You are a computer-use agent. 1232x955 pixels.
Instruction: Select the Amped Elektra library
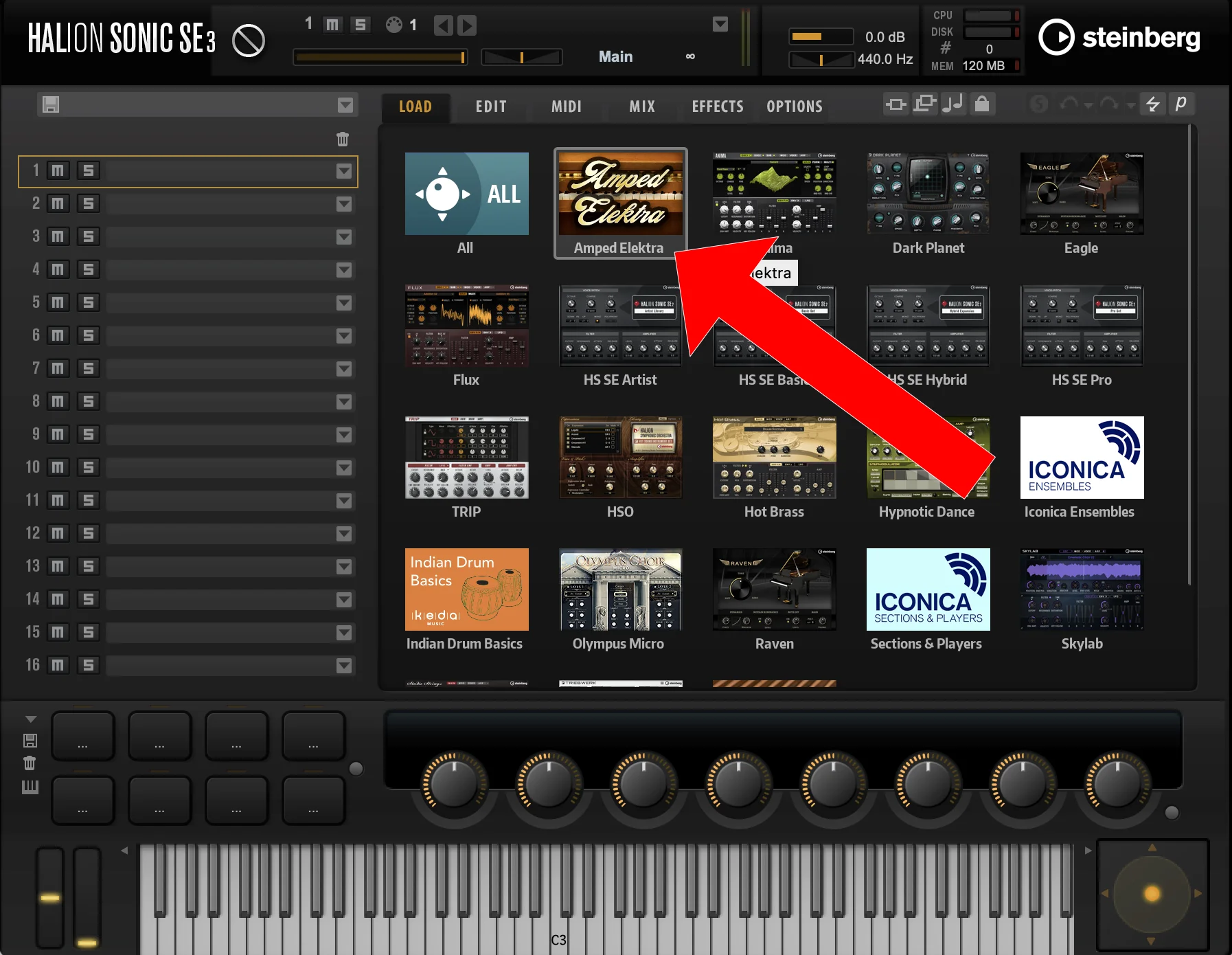pos(620,203)
